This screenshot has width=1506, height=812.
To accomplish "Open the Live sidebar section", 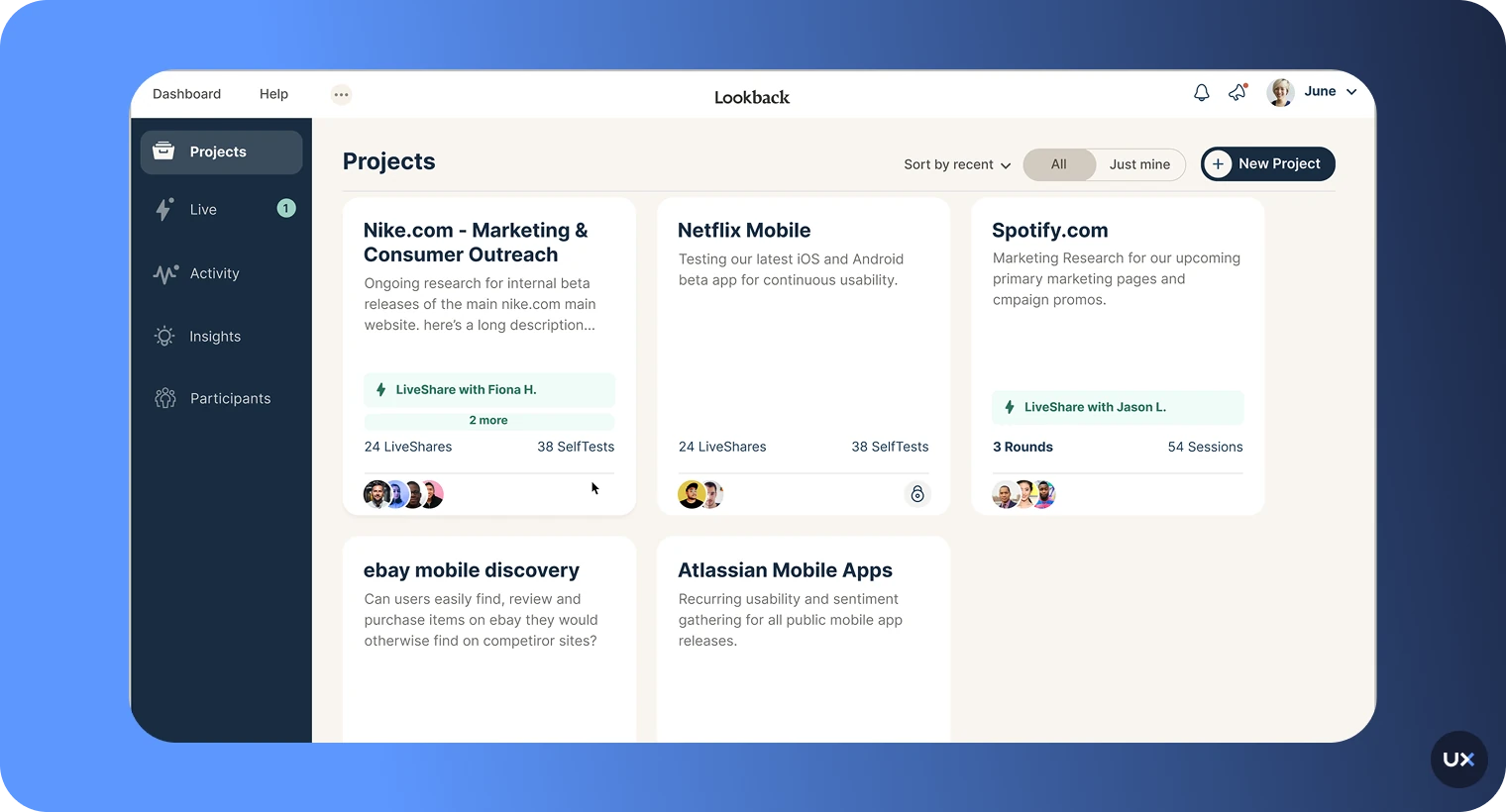I will click(221, 210).
